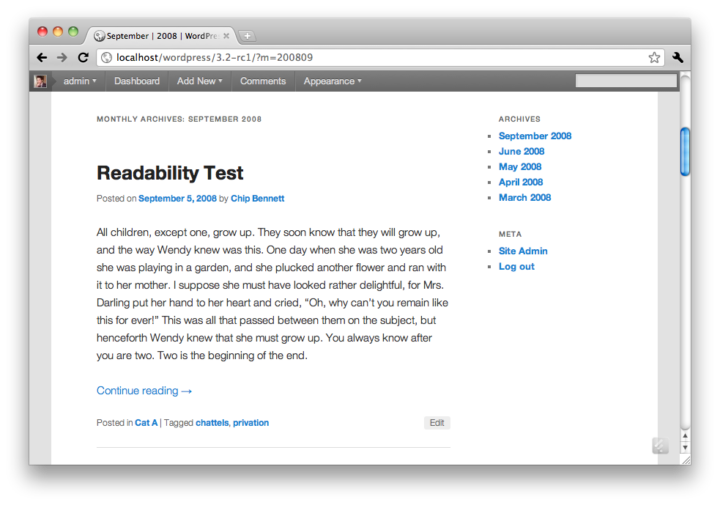Reload the page with the refresh icon
The height and width of the screenshot is (505, 720).
pyautogui.click(x=83, y=57)
